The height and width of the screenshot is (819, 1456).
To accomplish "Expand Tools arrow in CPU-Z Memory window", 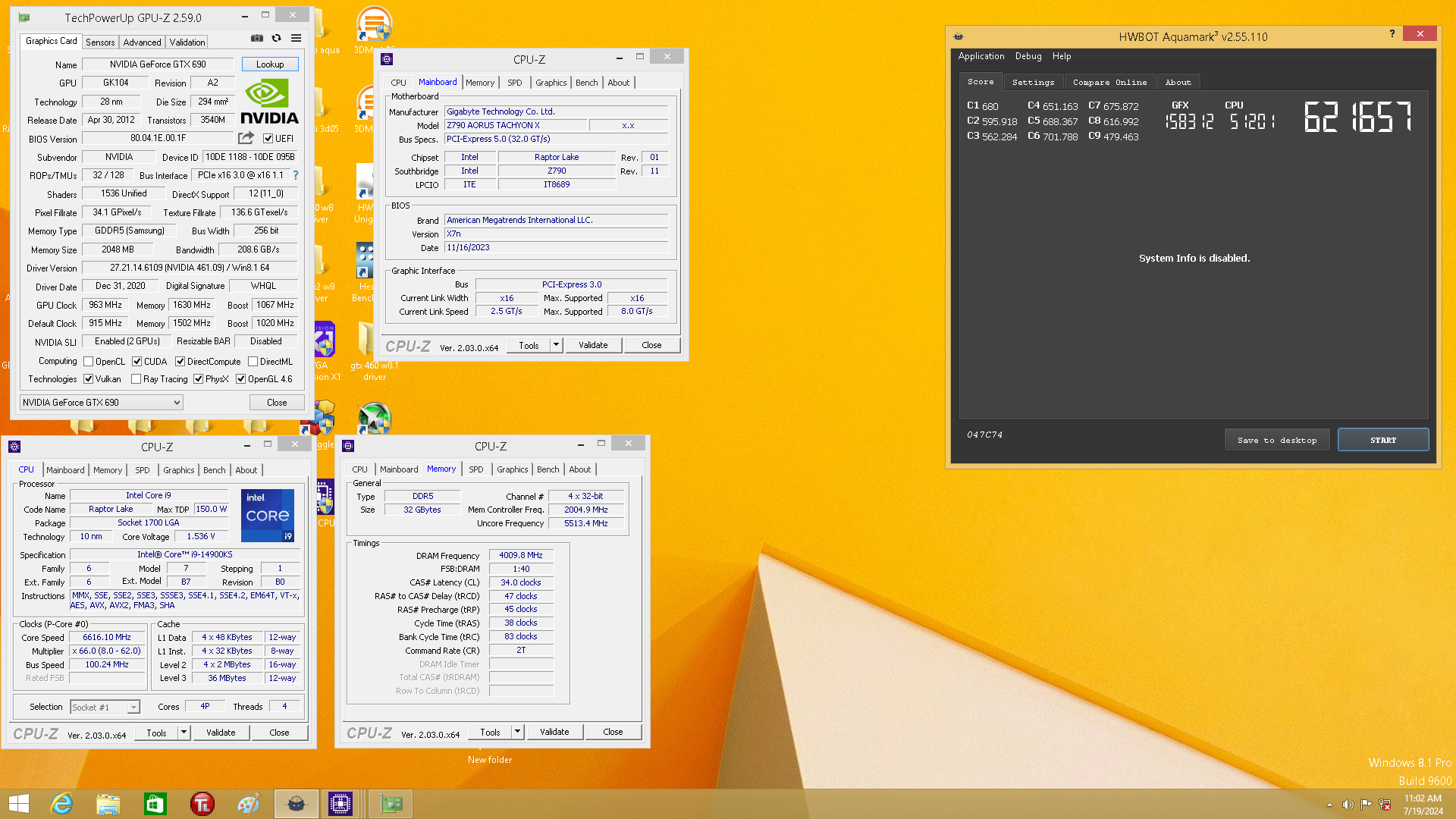I will click(x=517, y=732).
